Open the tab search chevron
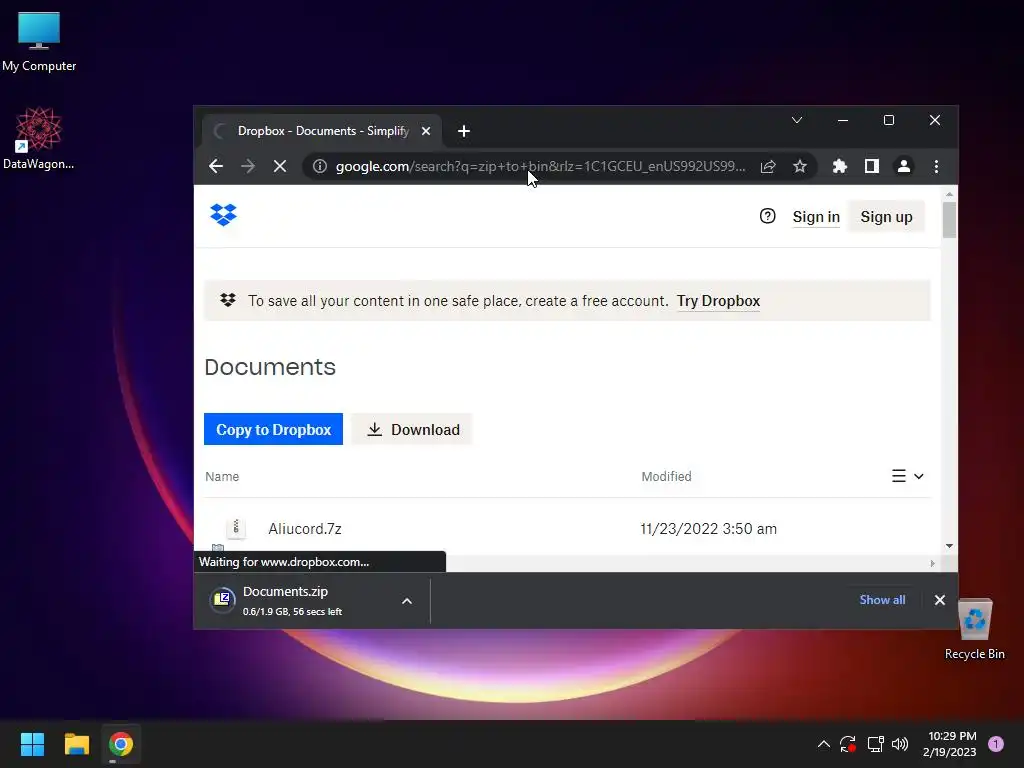The height and width of the screenshot is (768, 1024). click(797, 120)
